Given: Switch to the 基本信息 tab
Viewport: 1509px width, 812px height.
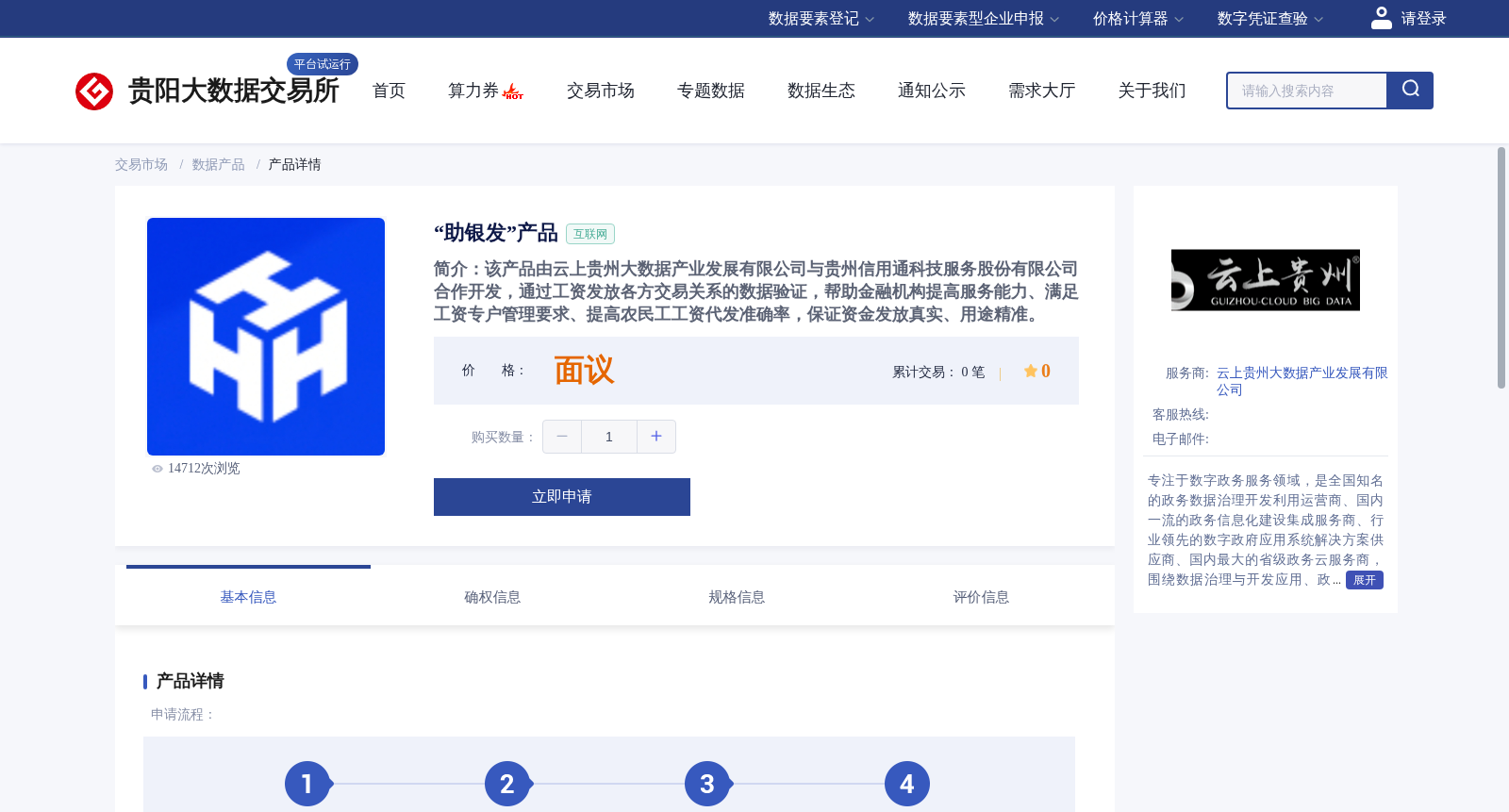Looking at the screenshot, I should 248,597.
